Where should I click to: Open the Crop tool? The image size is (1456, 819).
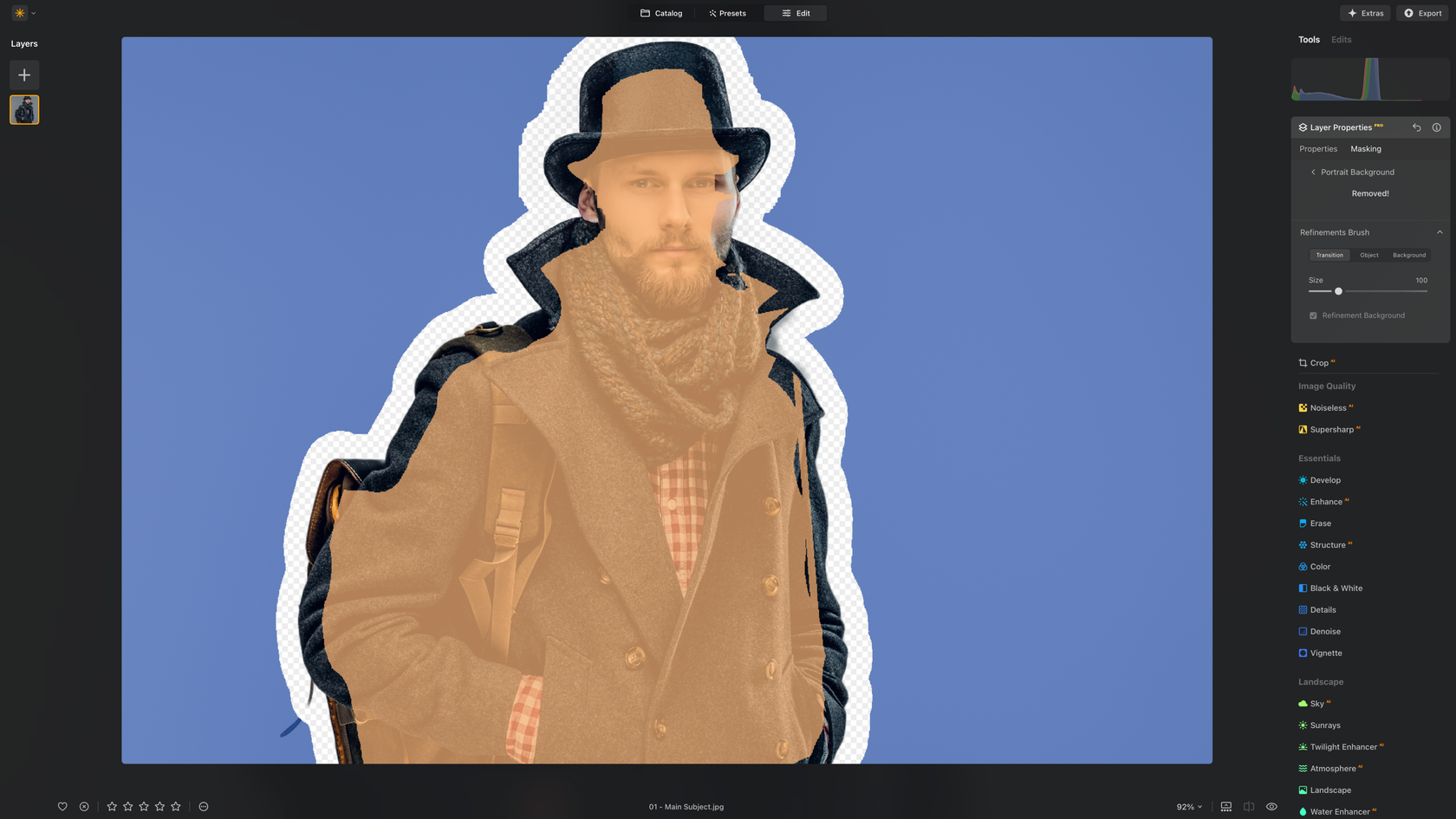(x=1318, y=363)
